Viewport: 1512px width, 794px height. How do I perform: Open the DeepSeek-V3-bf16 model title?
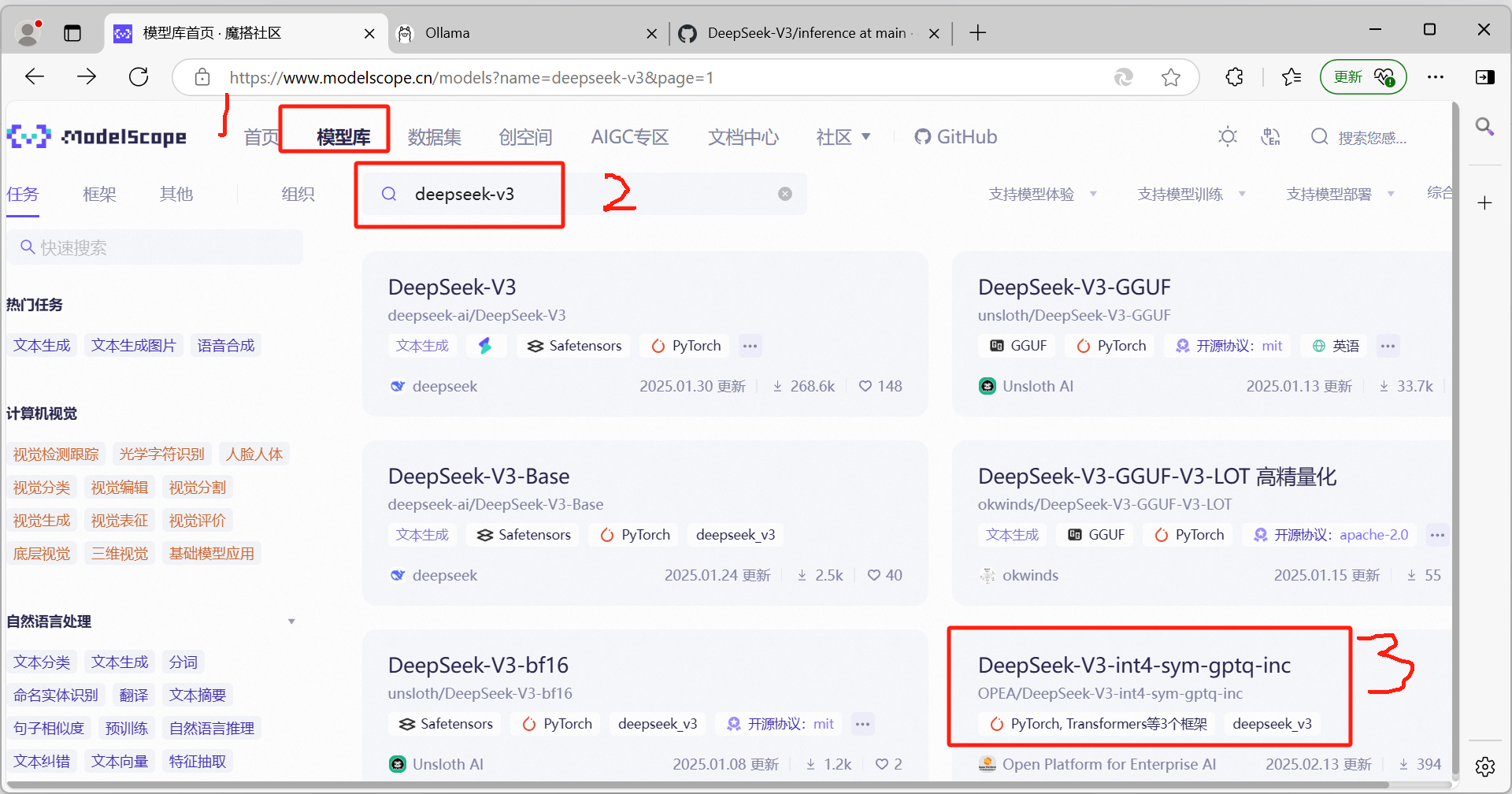coord(478,666)
